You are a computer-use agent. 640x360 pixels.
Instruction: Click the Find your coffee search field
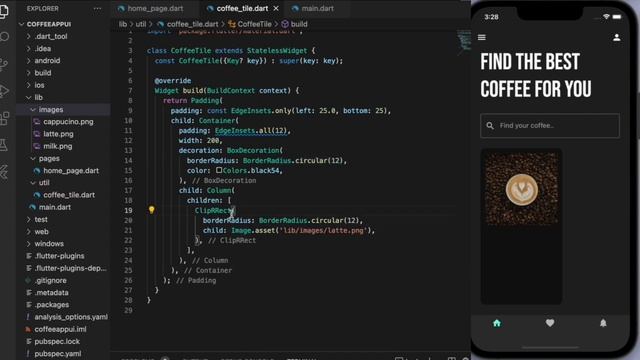point(549,126)
